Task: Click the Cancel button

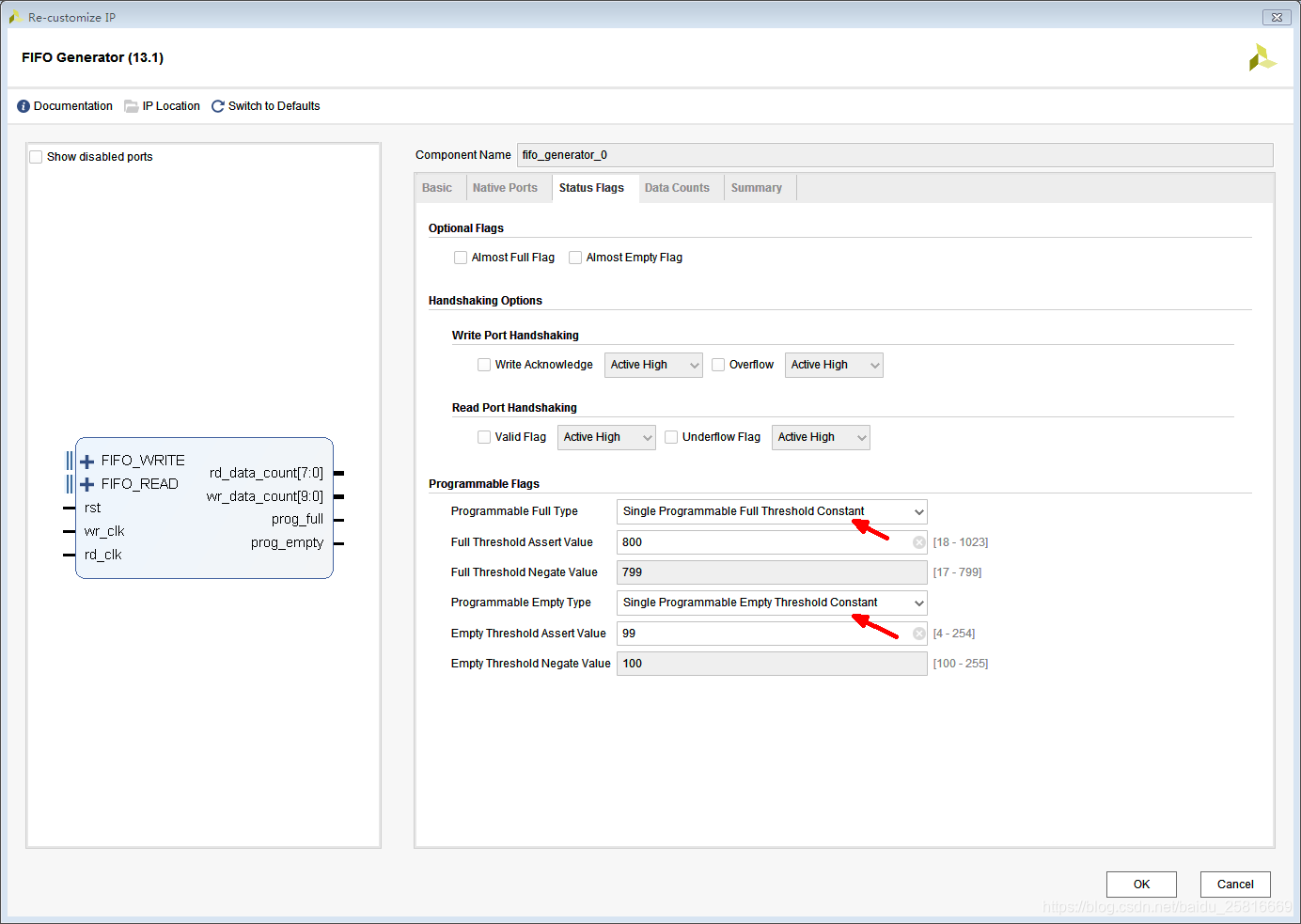Action: 1235,885
